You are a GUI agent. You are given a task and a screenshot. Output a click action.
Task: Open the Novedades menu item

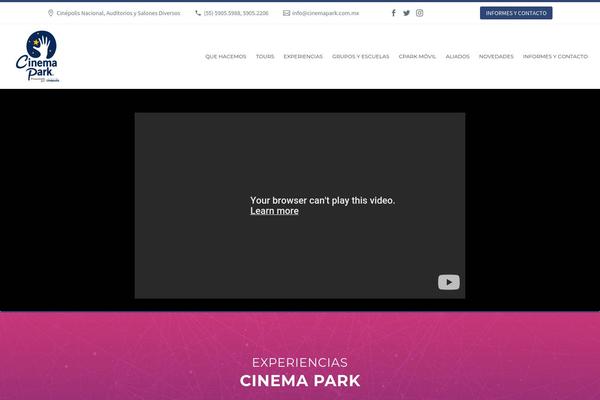(496, 56)
